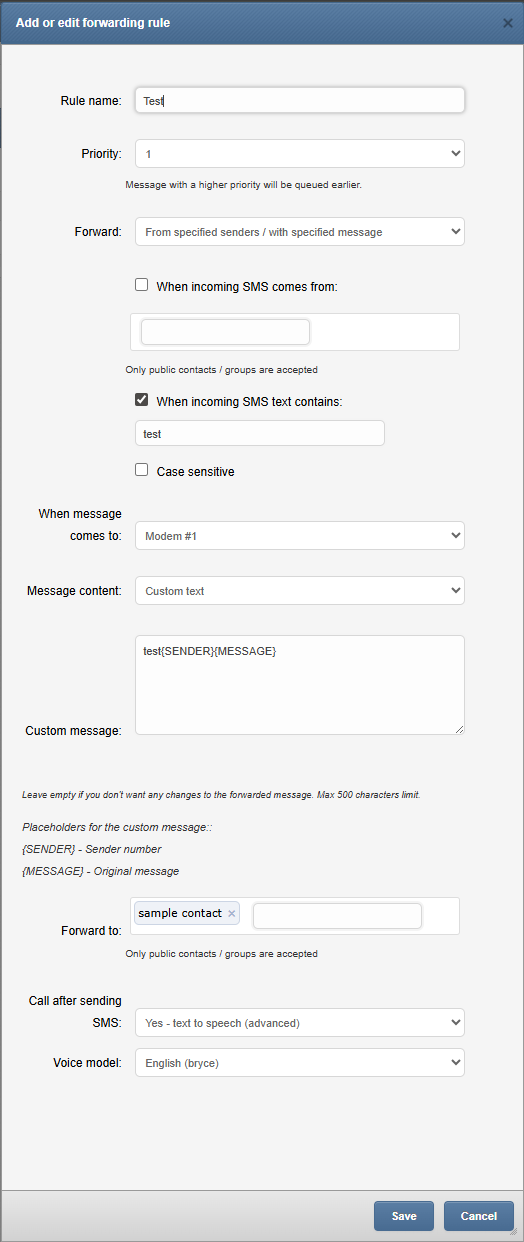This screenshot has width=524, height=1242.
Task: Expand the Forward condition dropdown
Action: [x=300, y=232]
